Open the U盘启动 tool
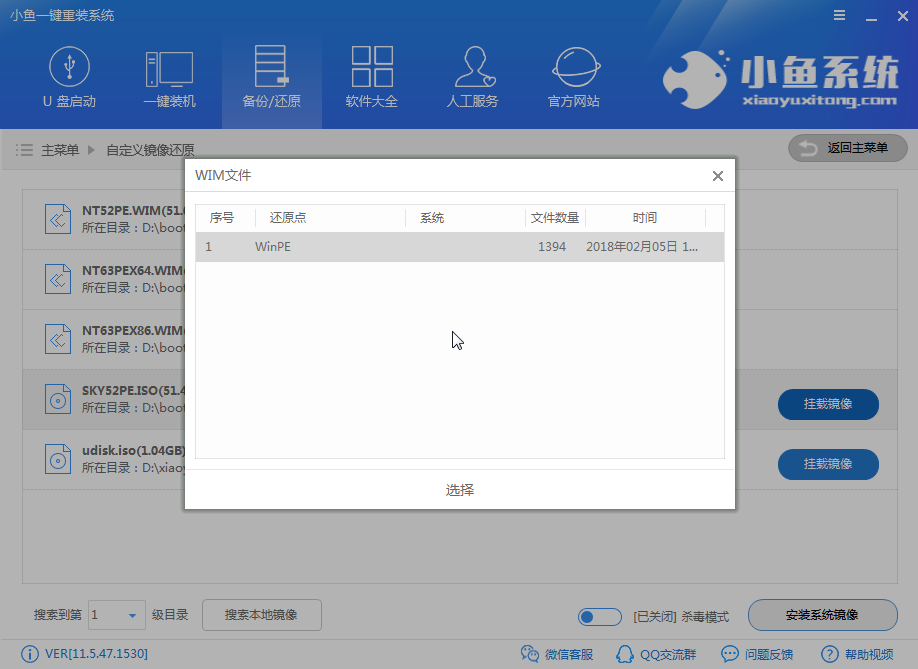This screenshot has height=669, width=918. [x=69, y=78]
